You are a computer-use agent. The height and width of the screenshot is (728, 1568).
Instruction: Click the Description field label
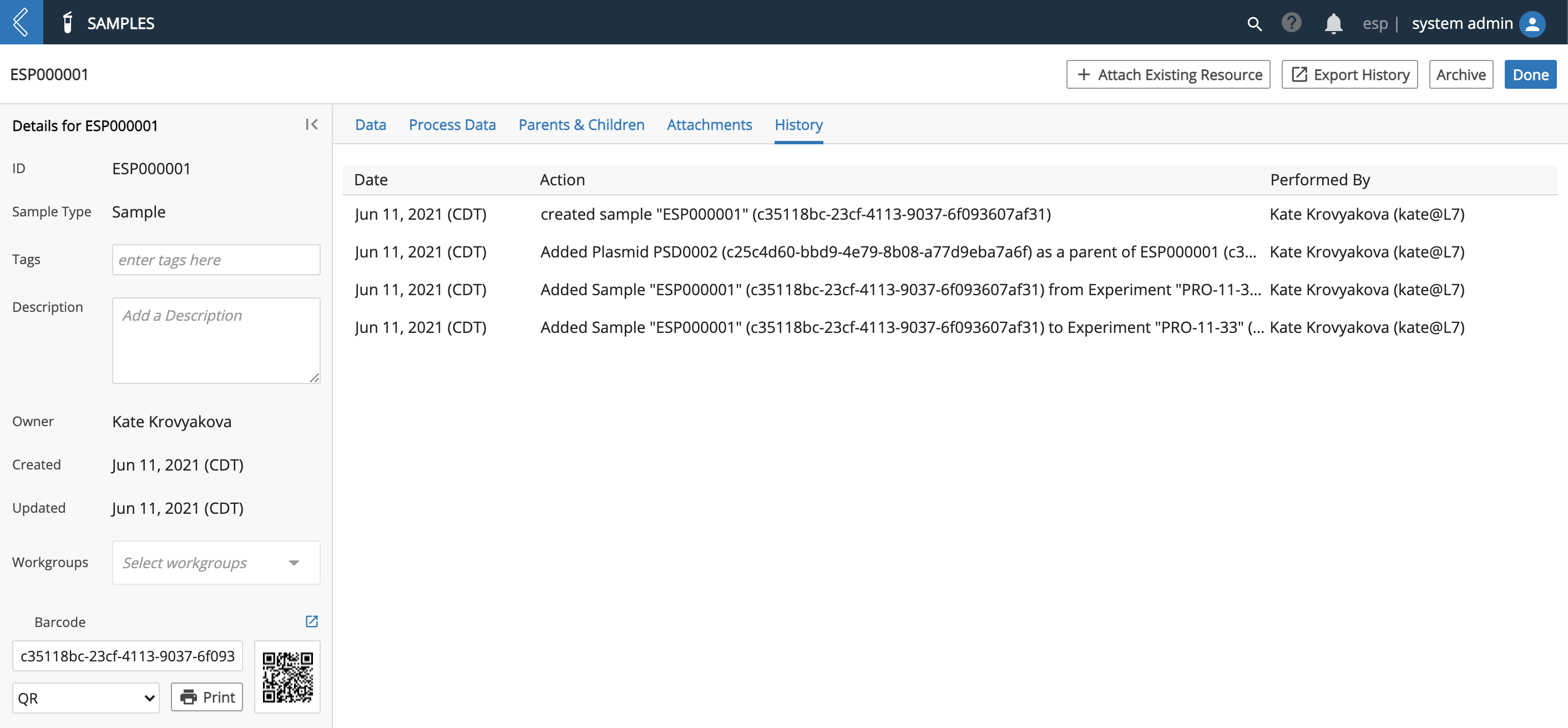click(48, 306)
